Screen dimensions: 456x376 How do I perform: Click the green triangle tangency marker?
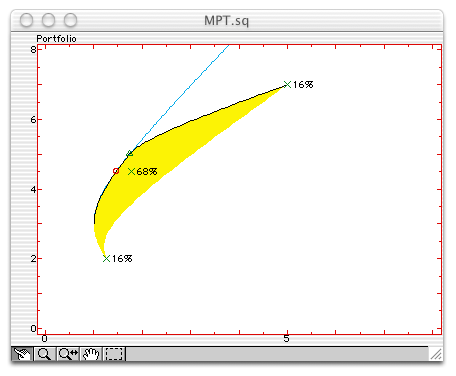click(130, 154)
